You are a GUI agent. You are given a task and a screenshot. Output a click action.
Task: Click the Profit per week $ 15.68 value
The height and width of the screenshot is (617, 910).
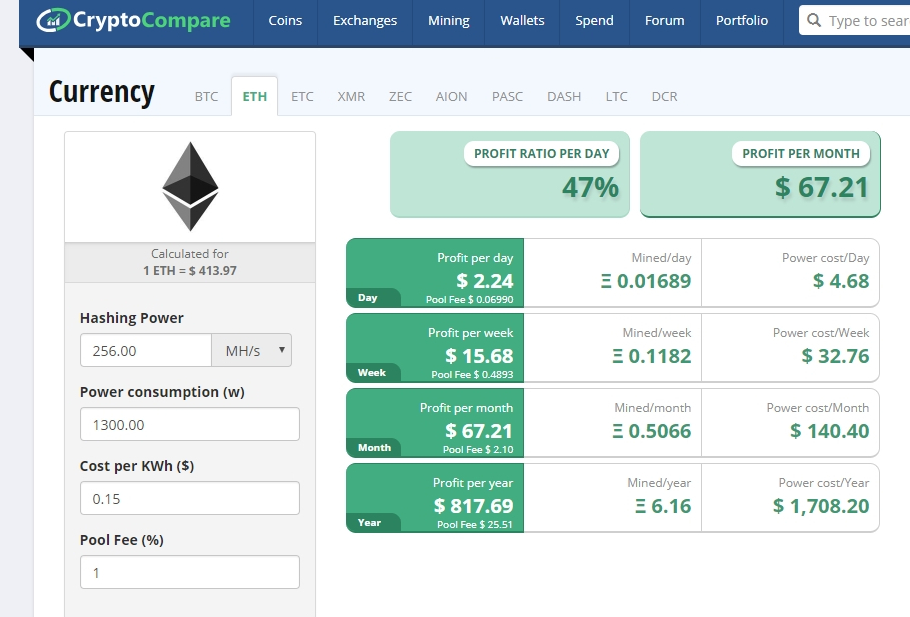click(479, 356)
